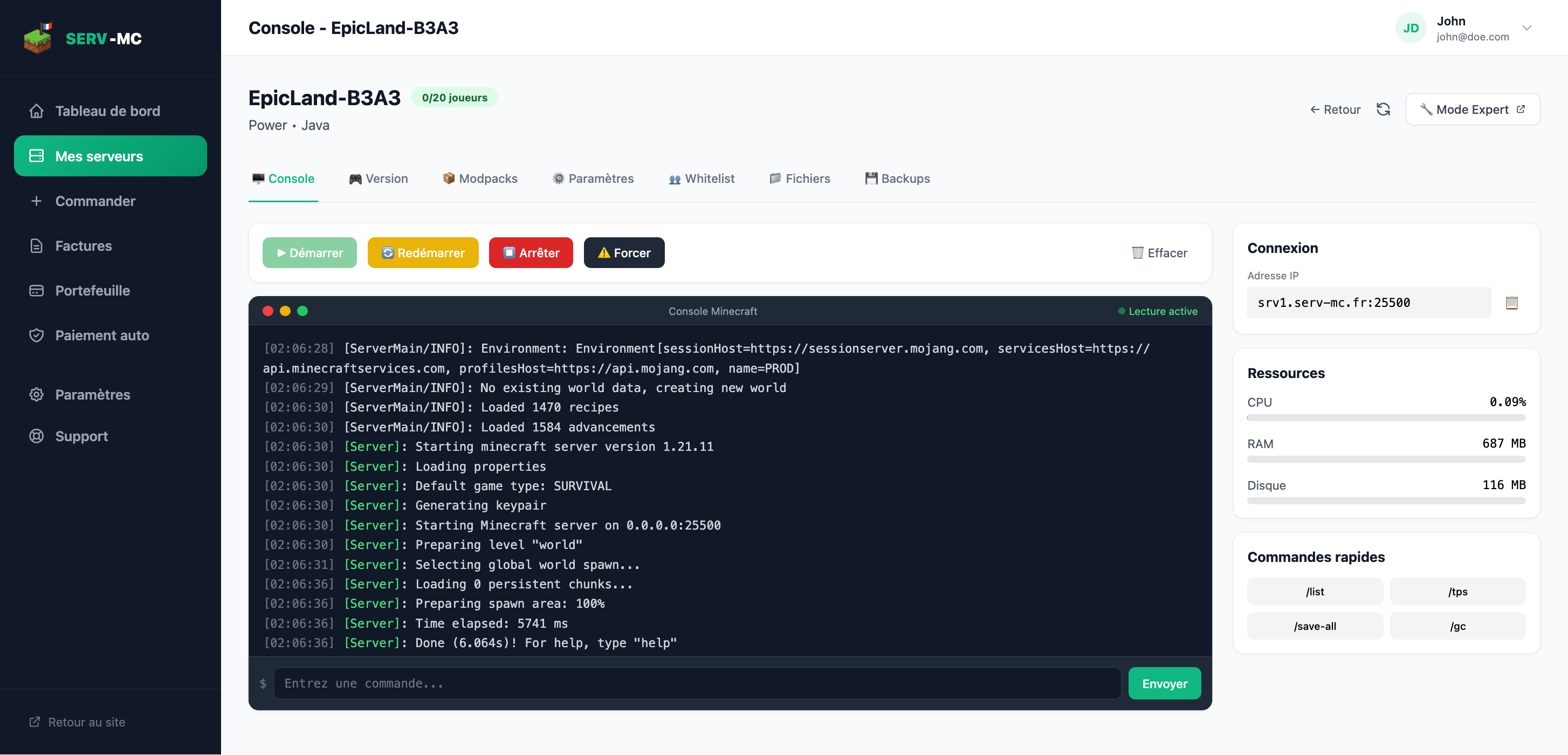Open Mode Expert
The height and width of the screenshot is (755, 1568).
pos(1473,109)
